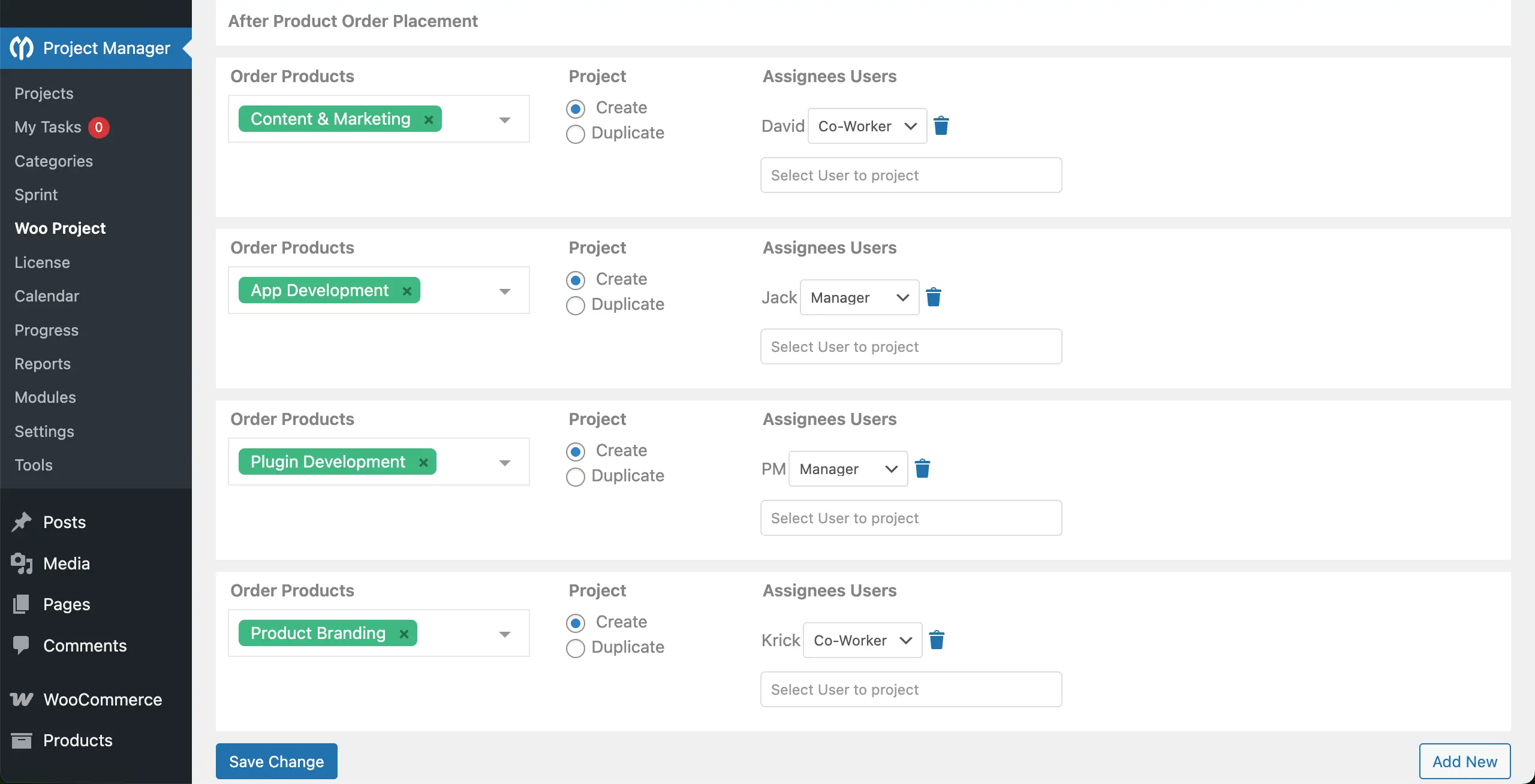The height and width of the screenshot is (784, 1535).
Task: Select Create for the Product Branding project
Action: 575,623
